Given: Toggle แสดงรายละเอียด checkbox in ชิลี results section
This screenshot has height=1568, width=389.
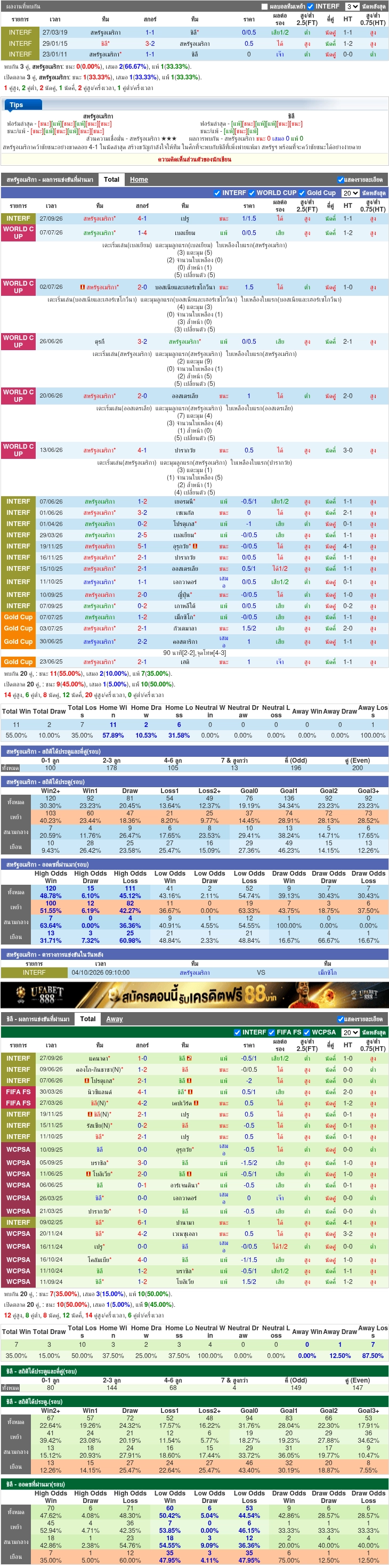Looking at the screenshot, I should pos(341,1020).
